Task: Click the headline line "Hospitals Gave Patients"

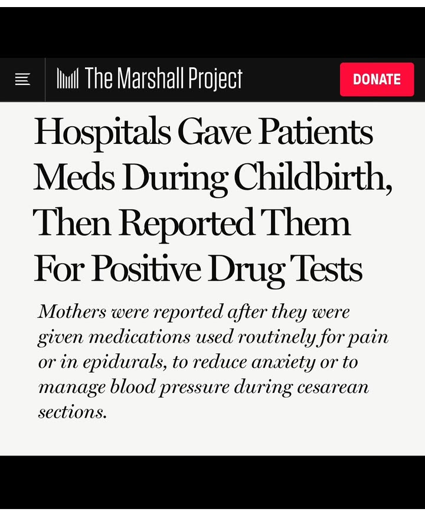Action: [203, 133]
